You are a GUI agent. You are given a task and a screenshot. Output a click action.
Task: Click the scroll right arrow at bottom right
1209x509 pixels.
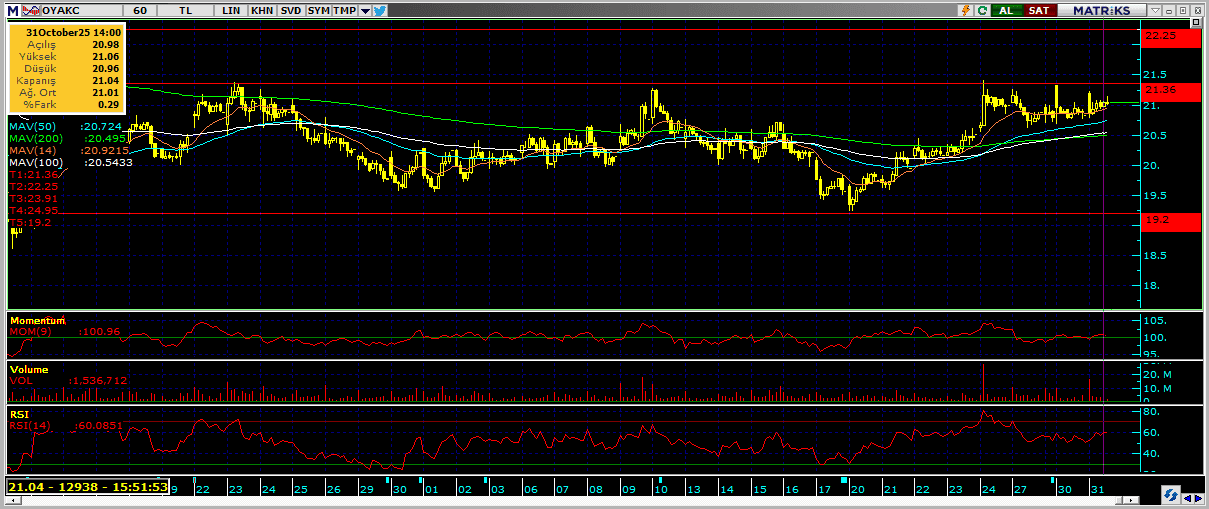tap(1198, 497)
